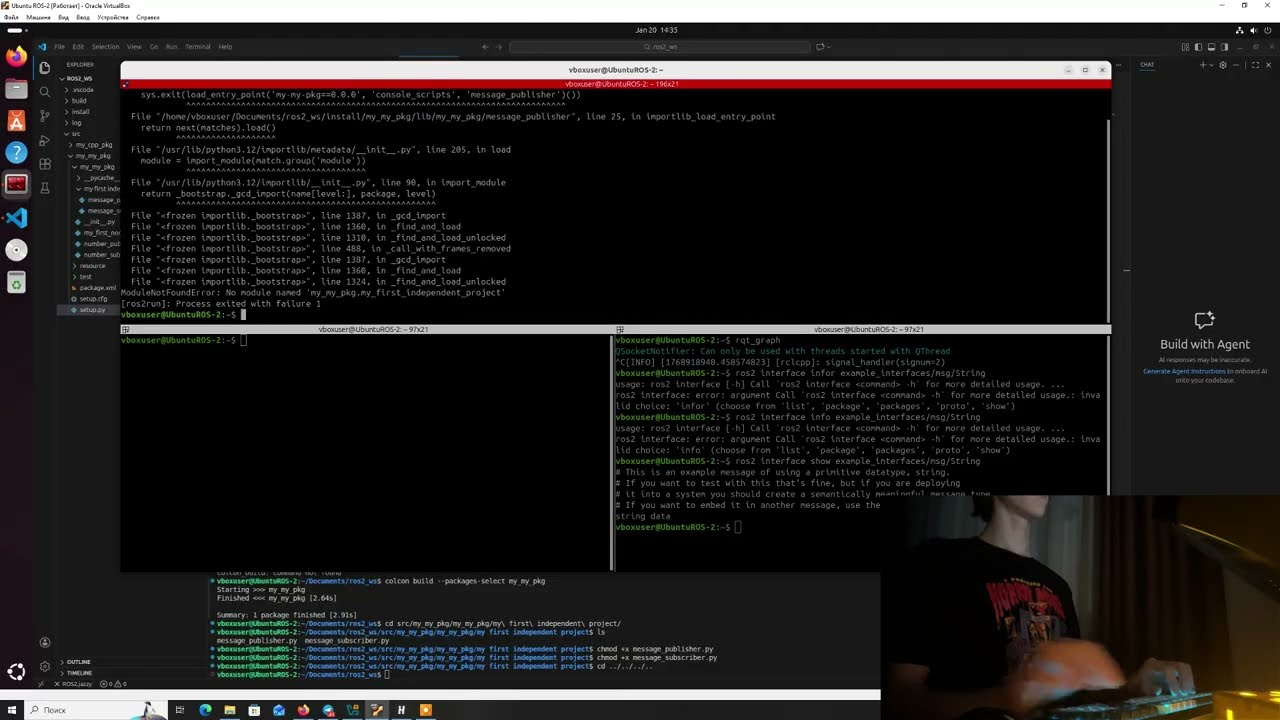Open Task View on the Windows taskbar

pyautogui.click(x=180, y=710)
